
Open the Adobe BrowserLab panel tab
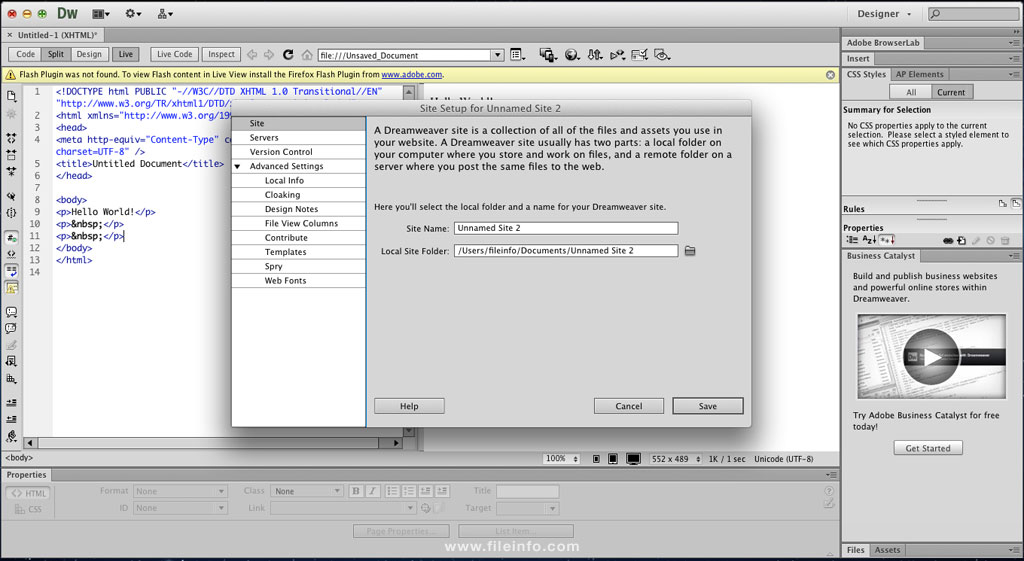(883, 43)
